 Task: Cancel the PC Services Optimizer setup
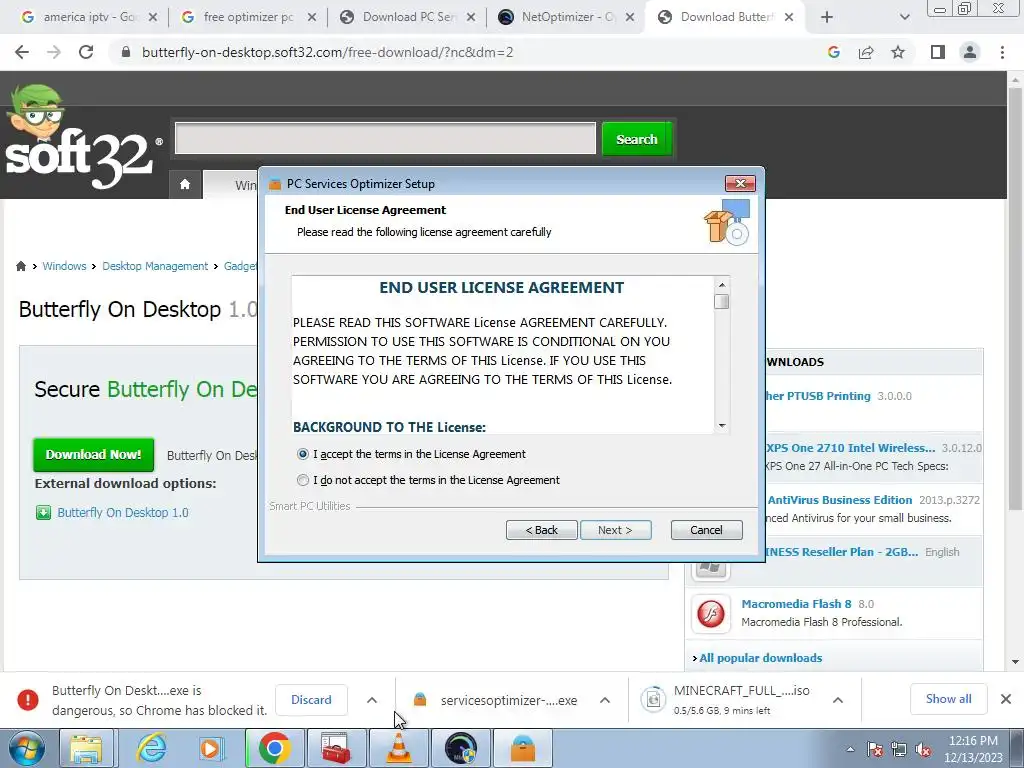[x=707, y=530]
